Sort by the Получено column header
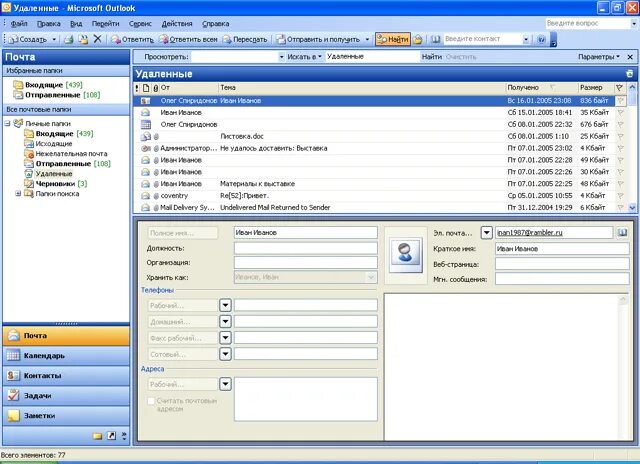640x464 pixels. pos(541,88)
